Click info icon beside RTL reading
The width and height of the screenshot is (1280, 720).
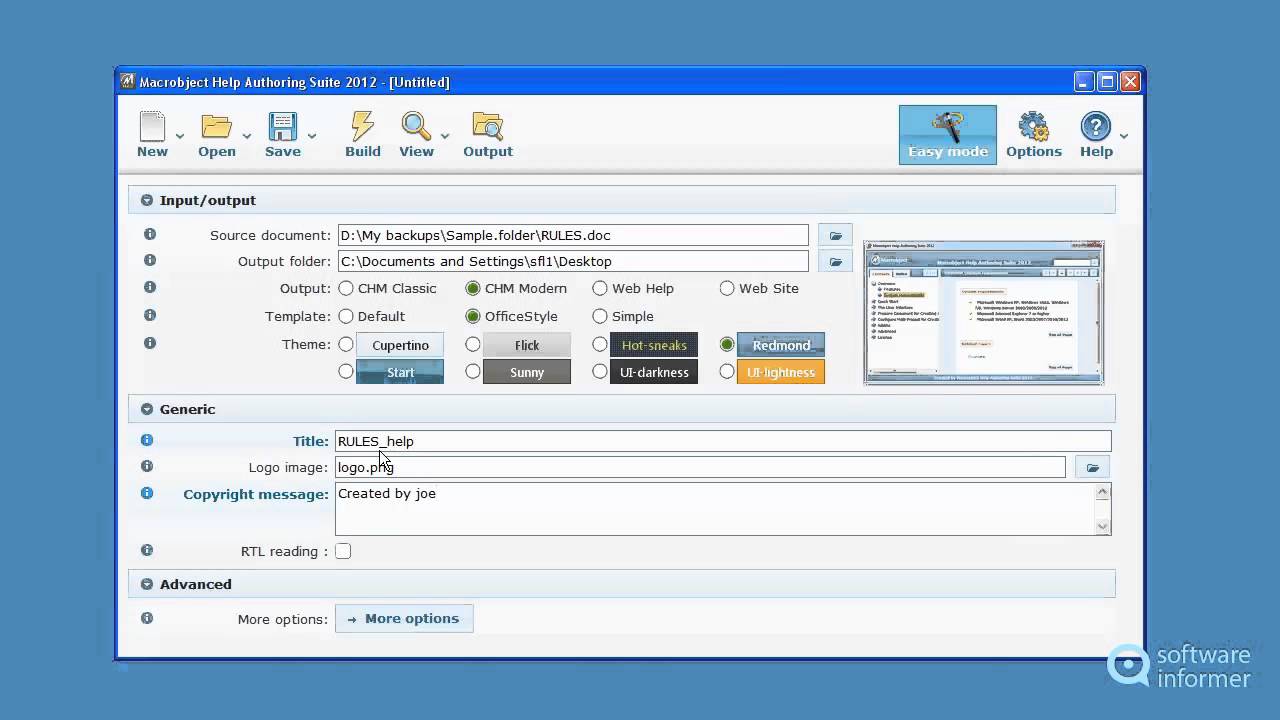(x=147, y=550)
